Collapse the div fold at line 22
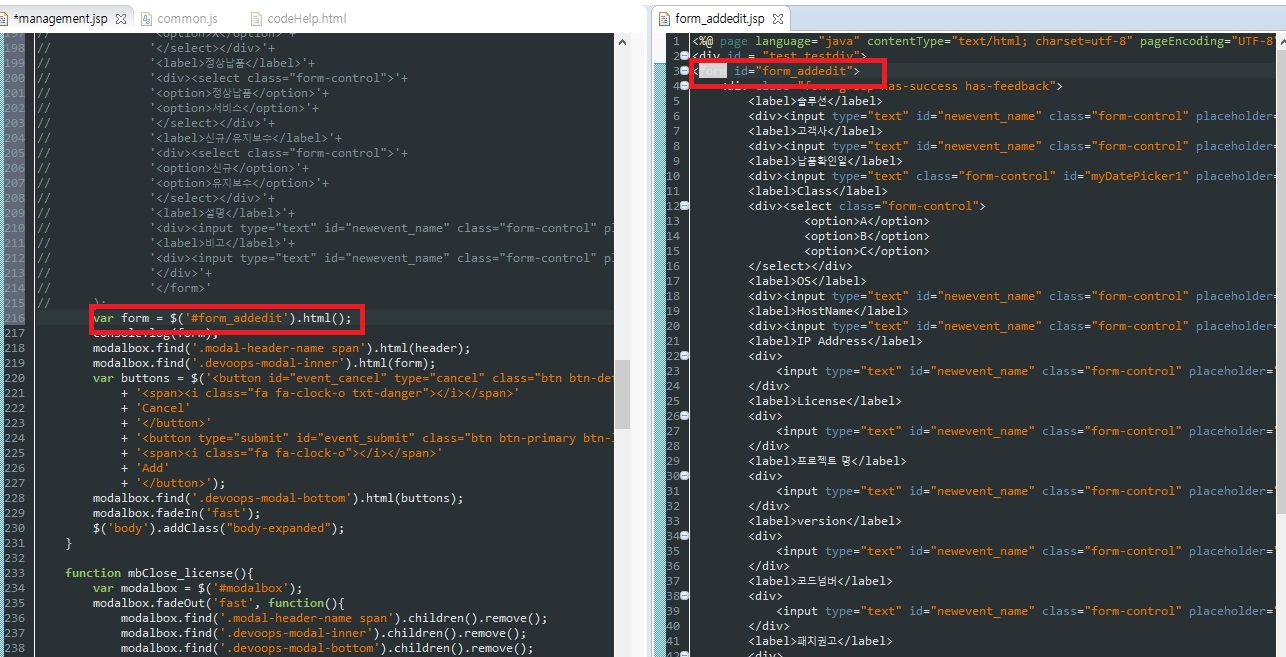The height and width of the screenshot is (657, 1286). point(685,356)
